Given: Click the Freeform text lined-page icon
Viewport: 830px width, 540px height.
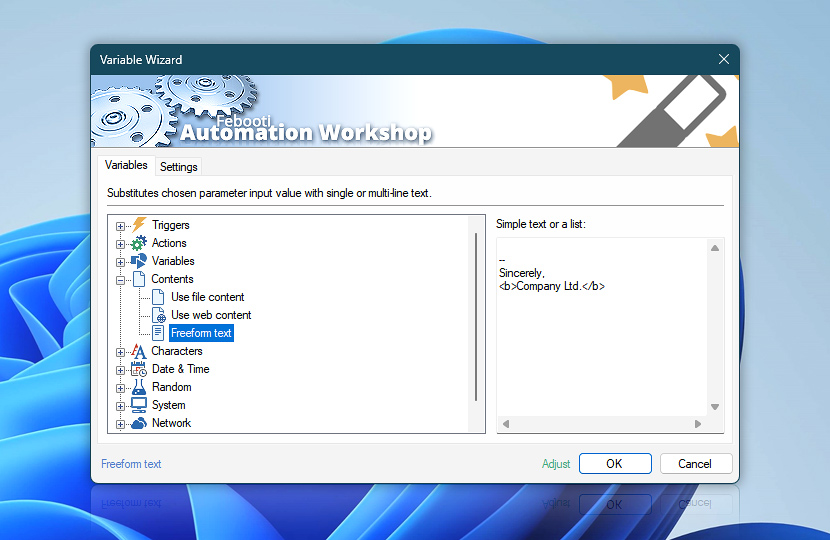Looking at the screenshot, I should click(158, 333).
